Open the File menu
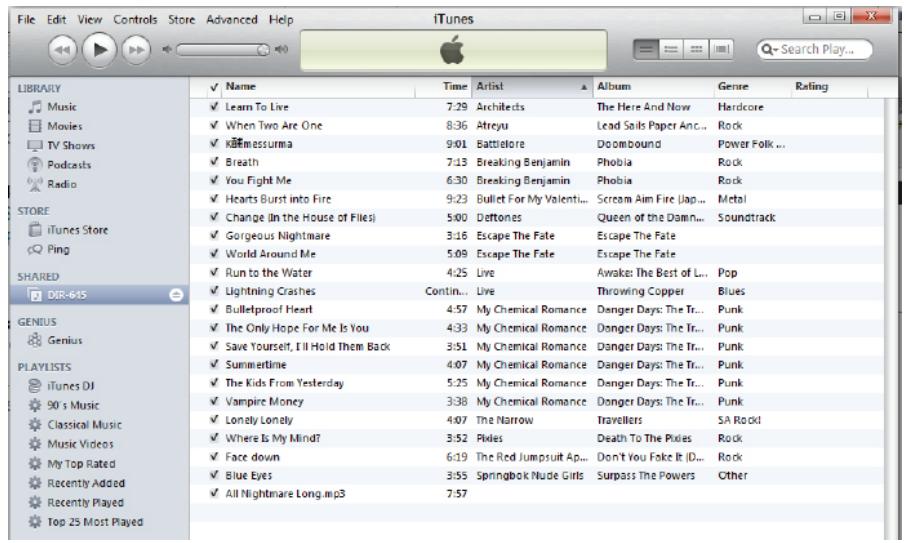The image size is (906, 543). (26, 20)
